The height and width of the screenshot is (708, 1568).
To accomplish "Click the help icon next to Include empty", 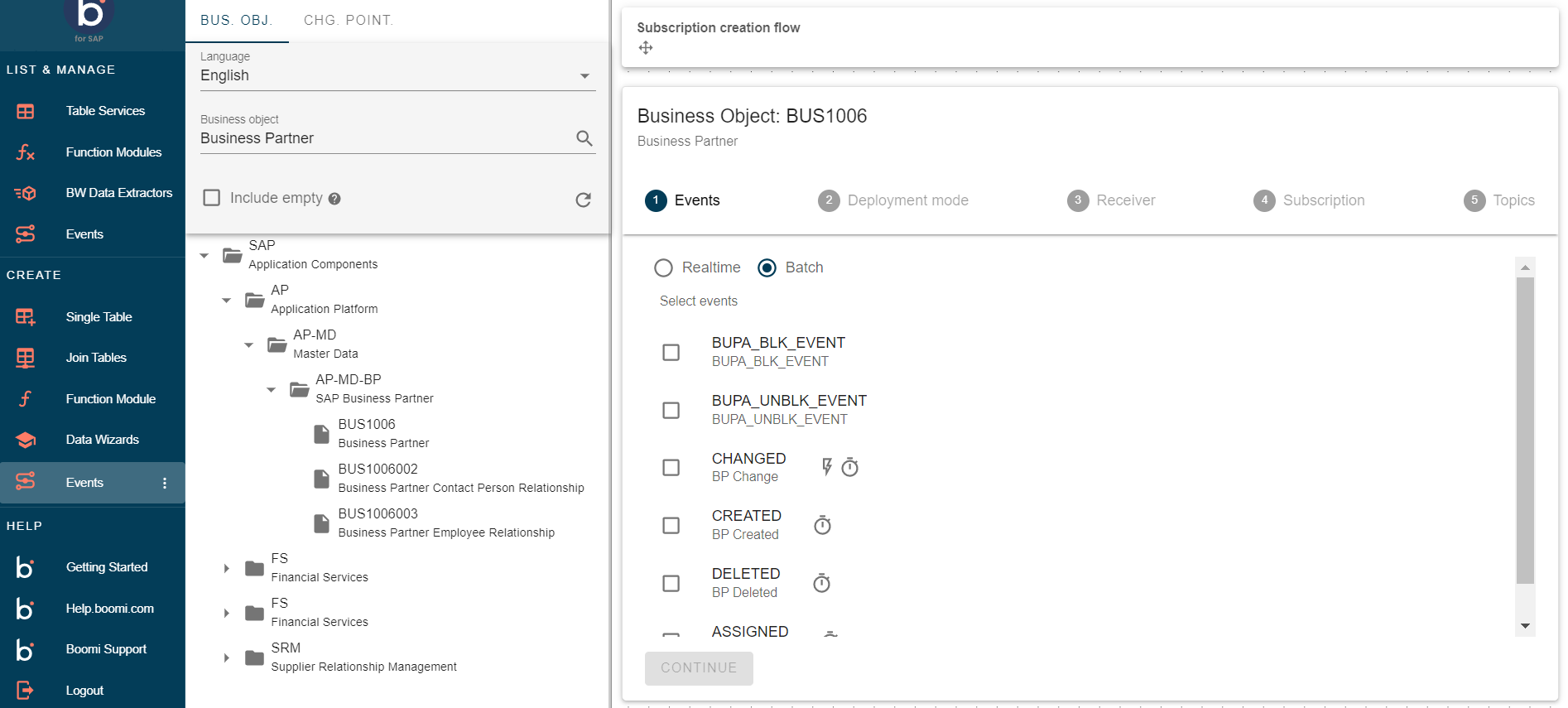I will pos(334,199).
